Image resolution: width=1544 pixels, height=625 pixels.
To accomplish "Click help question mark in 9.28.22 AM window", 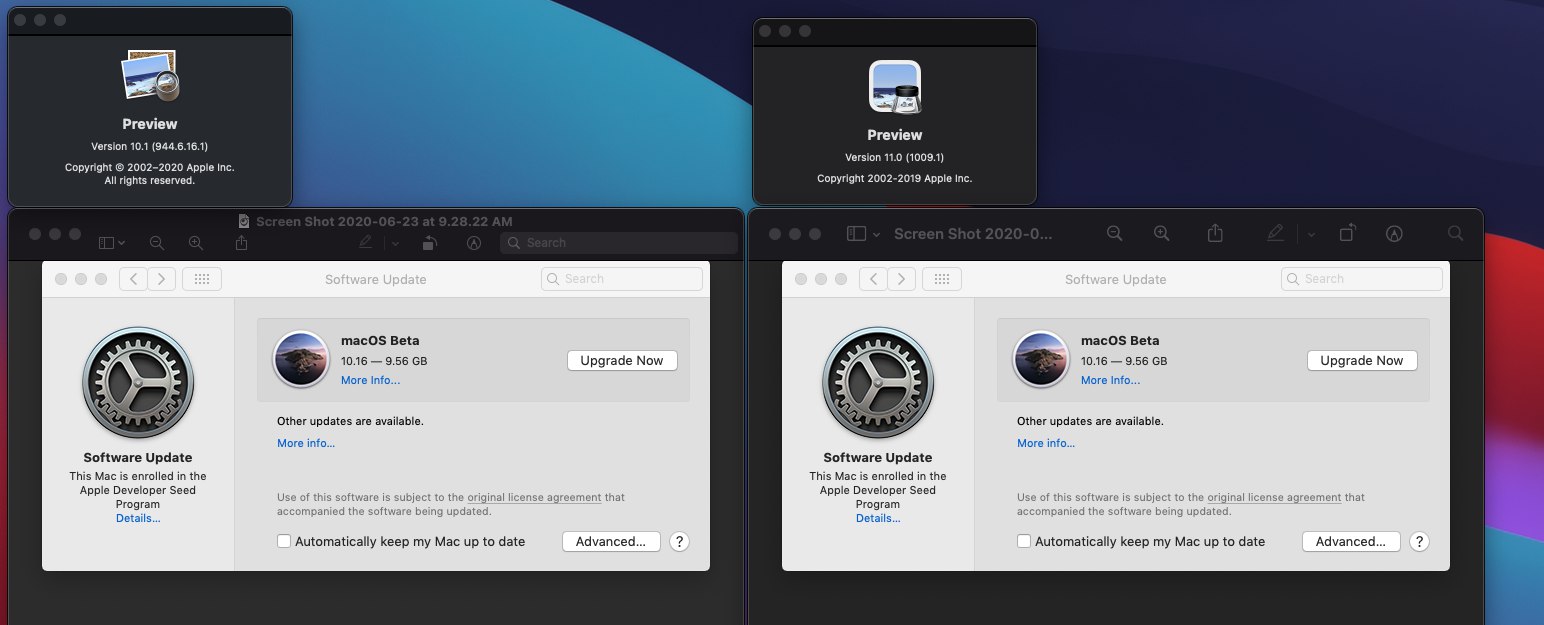I will coord(679,541).
